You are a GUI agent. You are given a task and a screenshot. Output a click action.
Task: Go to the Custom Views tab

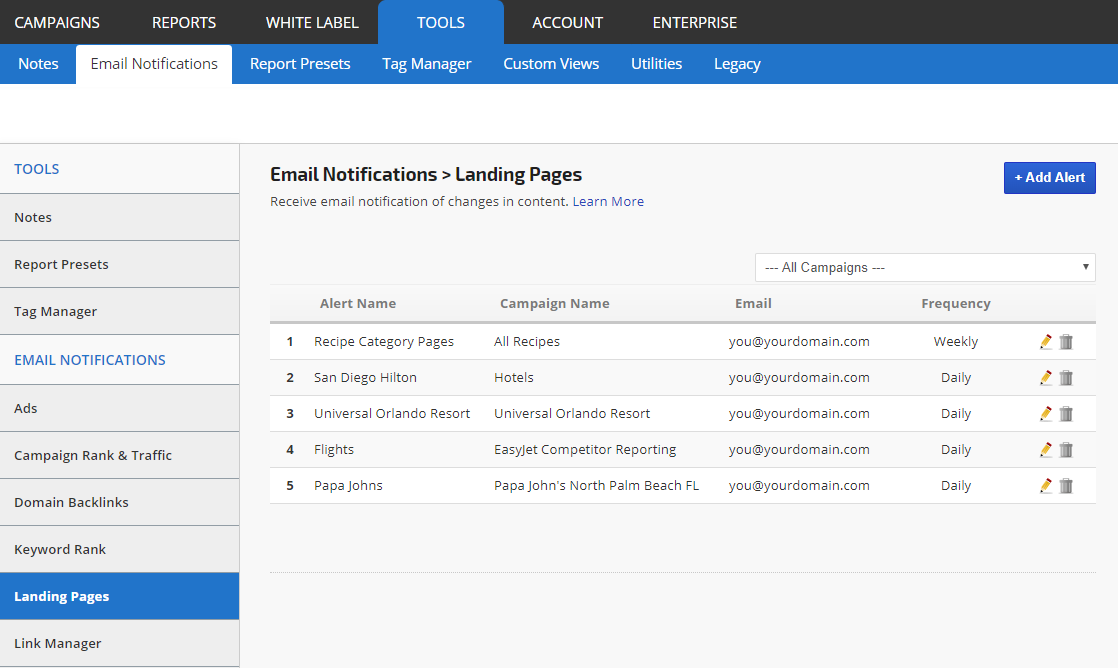pyautogui.click(x=551, y=64)
